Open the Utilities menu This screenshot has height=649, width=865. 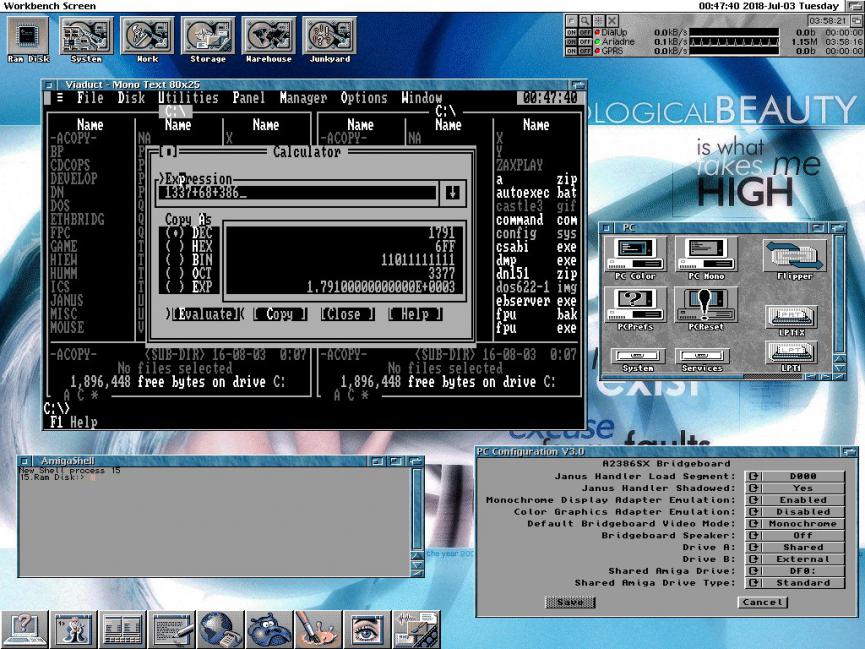pyautogui.click(x=188, y=98)
